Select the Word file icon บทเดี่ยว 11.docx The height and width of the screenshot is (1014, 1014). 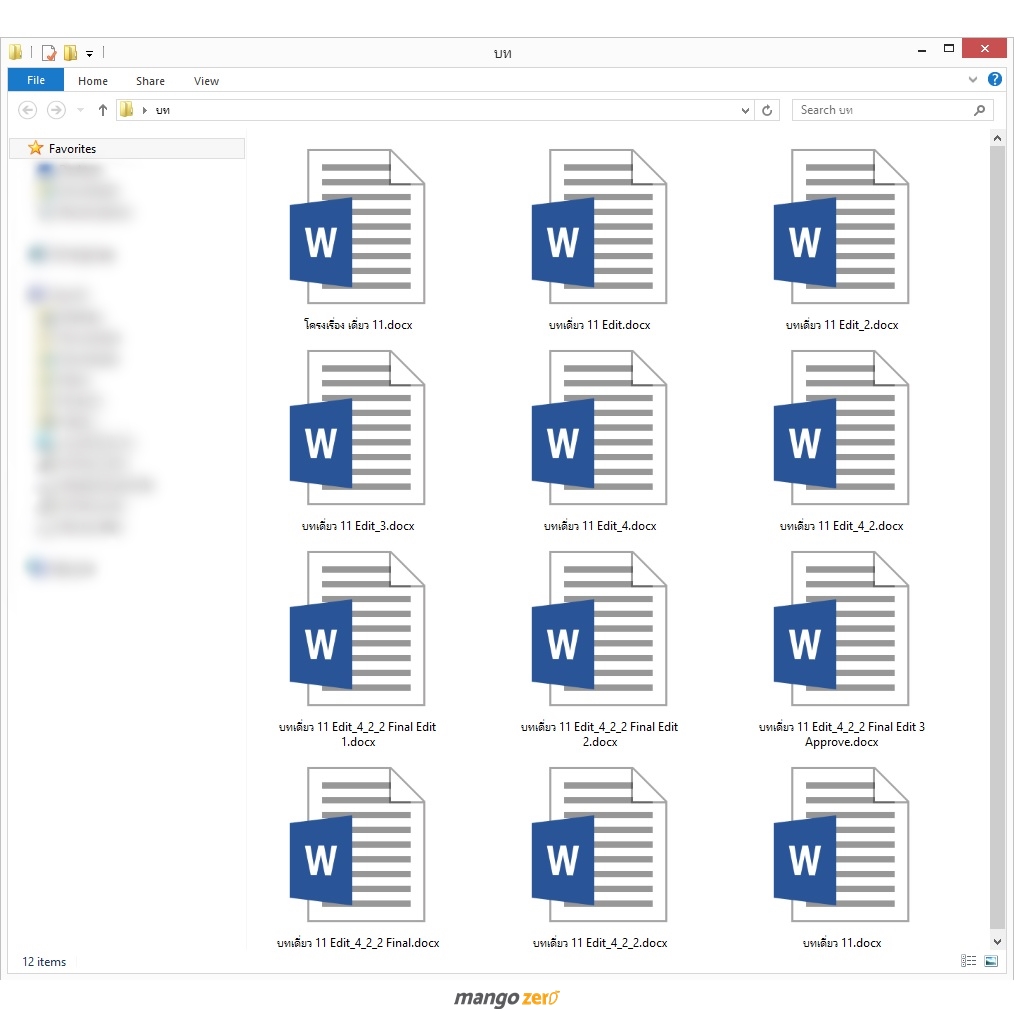coord(841,845)
